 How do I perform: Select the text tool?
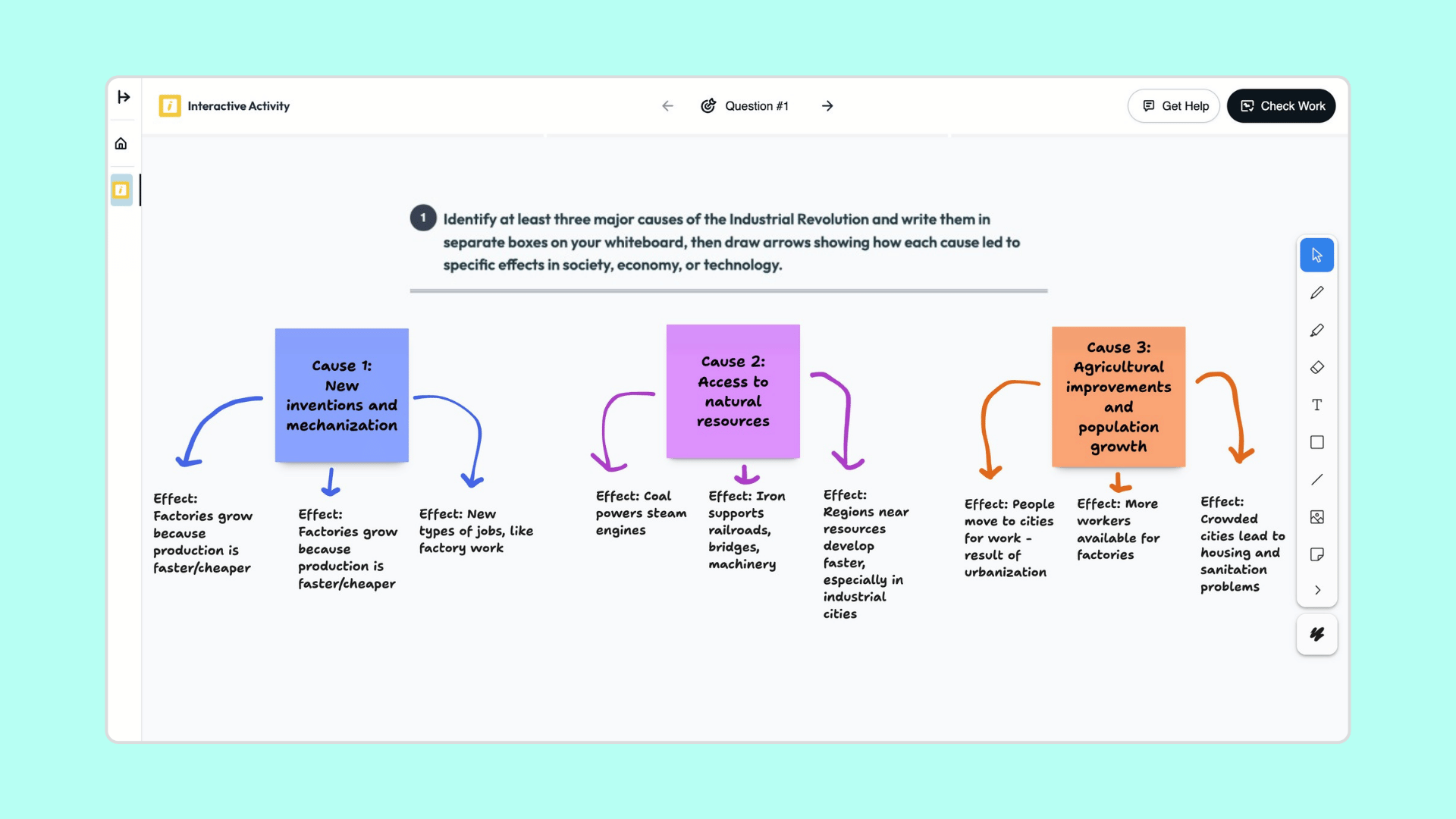(x=1316, y=405)
